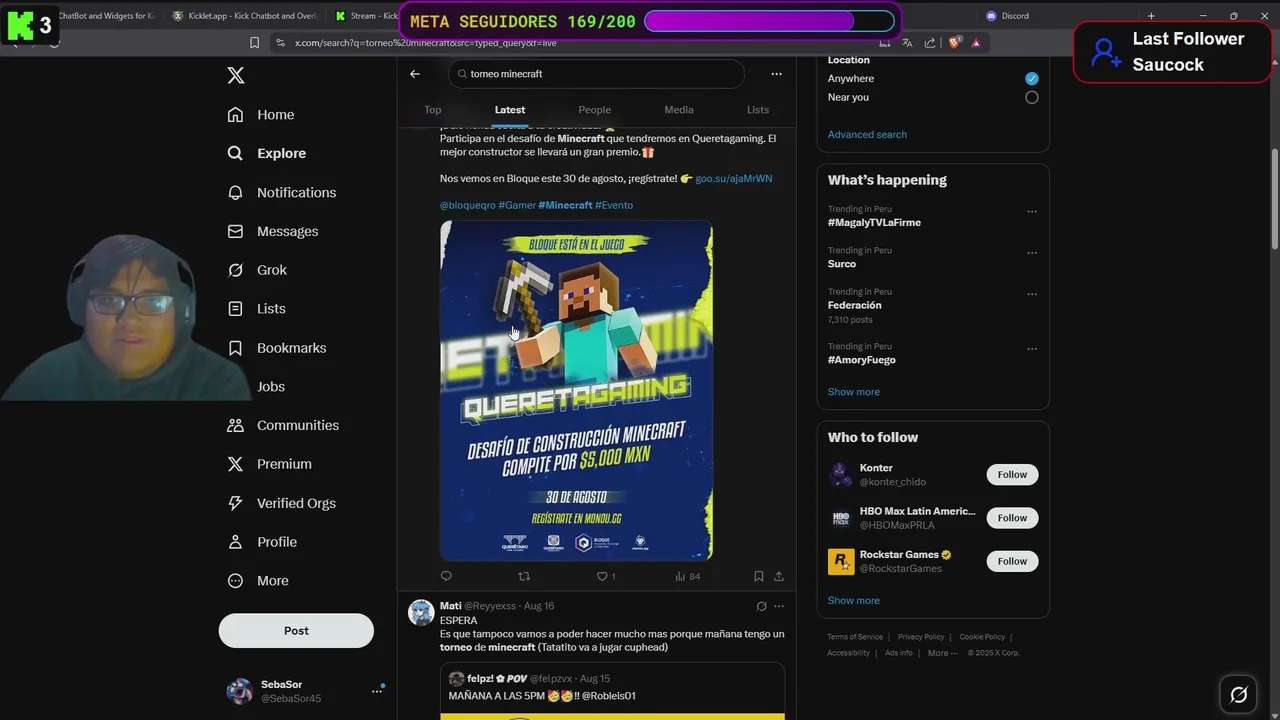
Task: Open Messages in the sidebar
Action: click(x=273, y=231)
